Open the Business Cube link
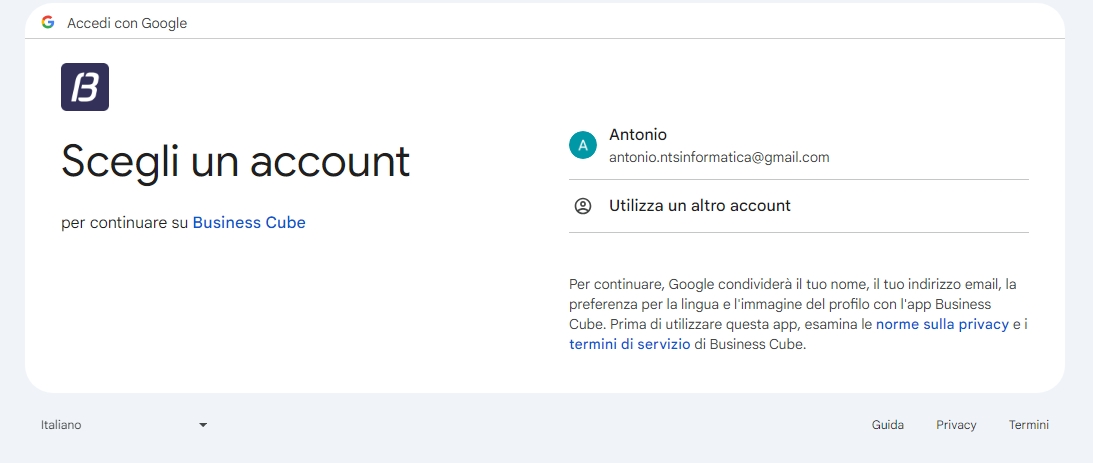1093x463 pixels. (x=249, y=223)
